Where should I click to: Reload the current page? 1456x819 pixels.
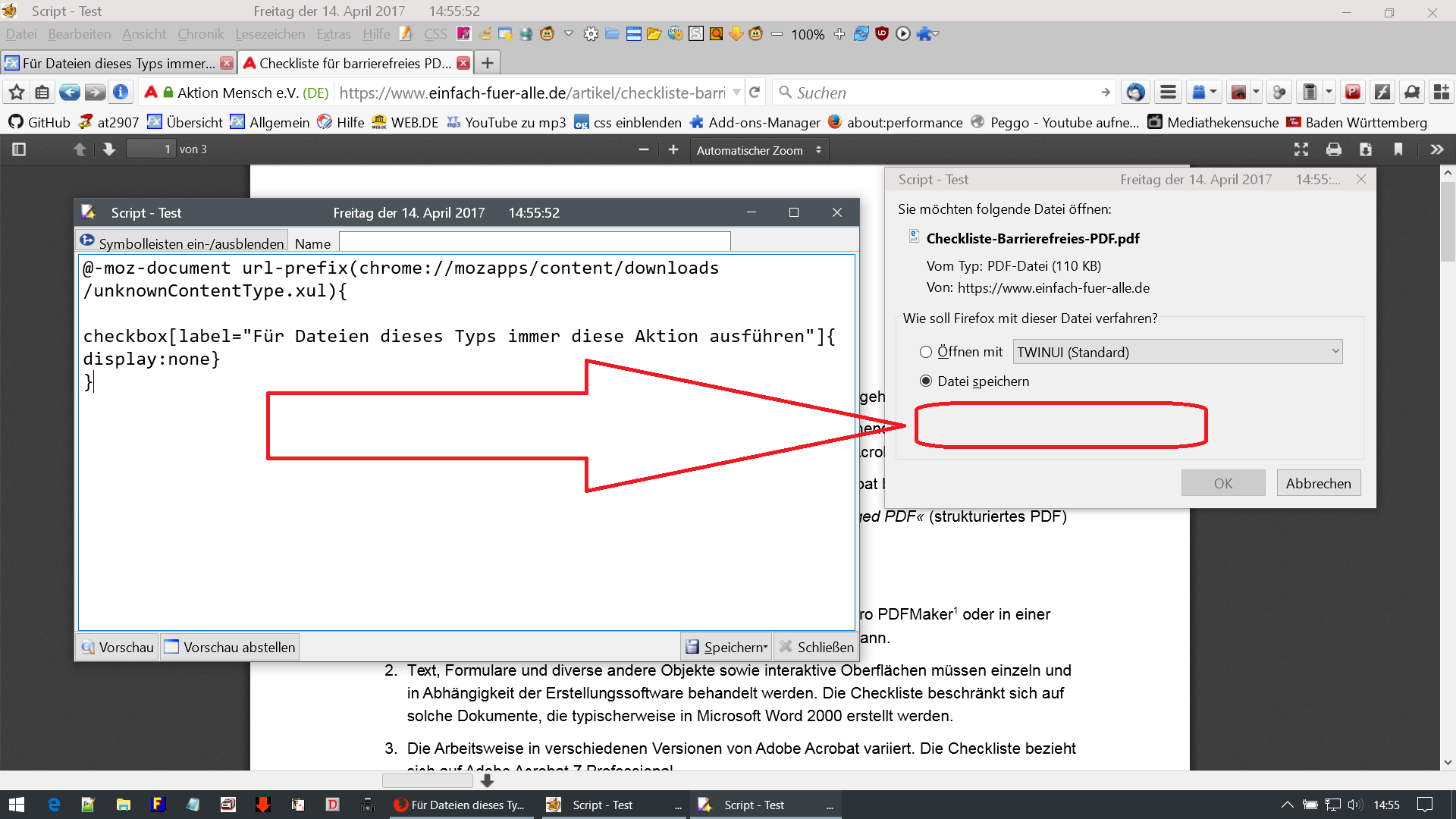tap(755, 93)
